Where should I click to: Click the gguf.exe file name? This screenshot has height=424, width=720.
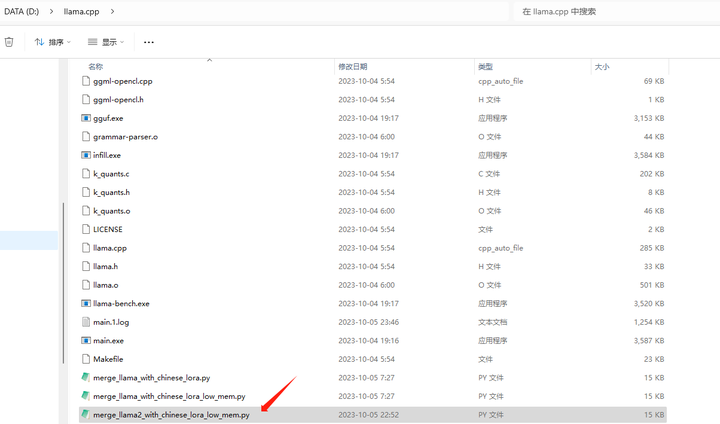click(108, 119)
